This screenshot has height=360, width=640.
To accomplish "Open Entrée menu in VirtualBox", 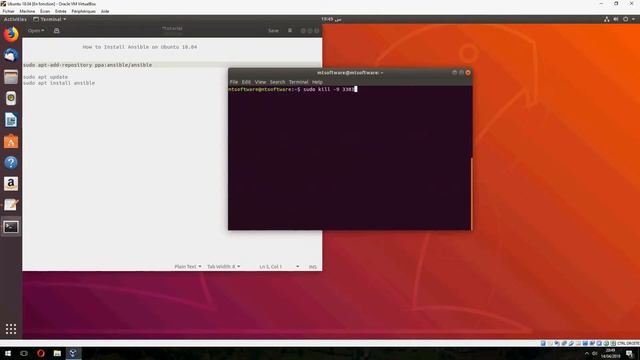I will [x=60, y=11].
